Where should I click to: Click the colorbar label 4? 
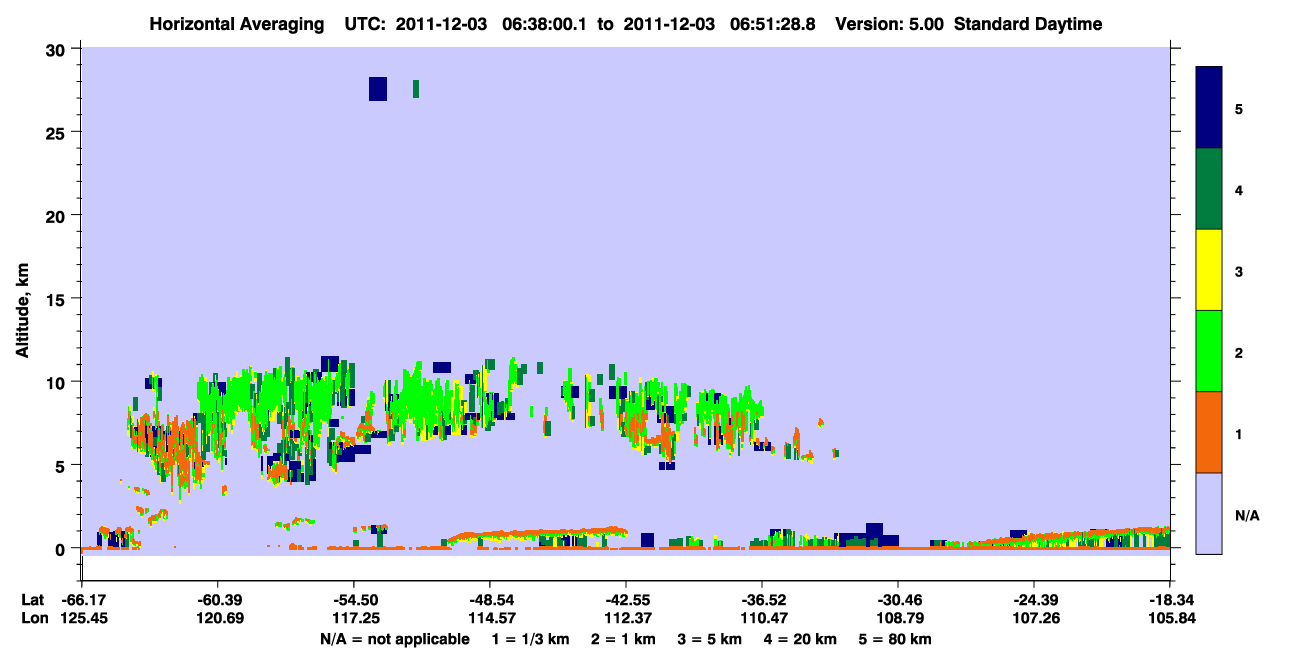[1239, 190]
